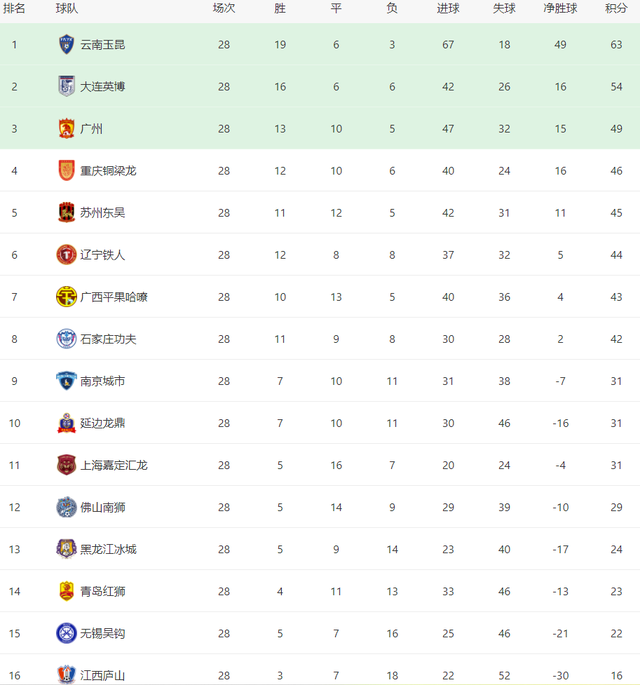
Task: Click the 云南玉昆 team logo
Action: click(x=66, y=45)
